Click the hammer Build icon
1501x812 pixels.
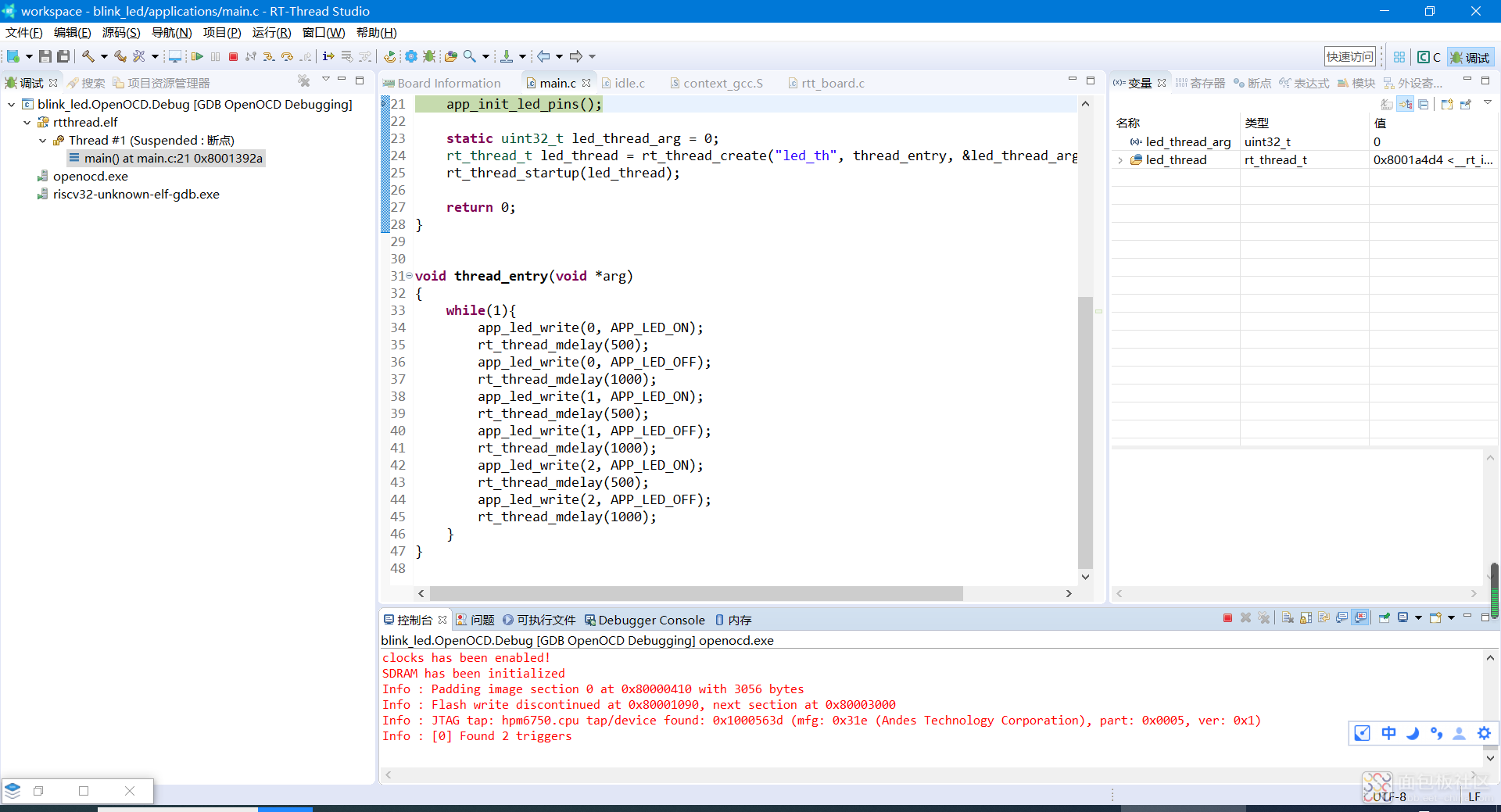88,56
